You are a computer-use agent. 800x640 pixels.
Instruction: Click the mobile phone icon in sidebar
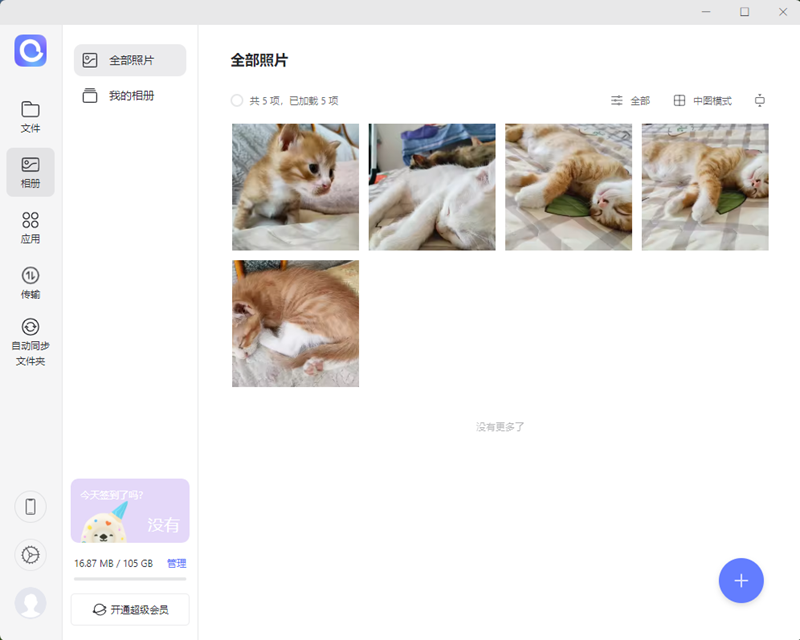click(x=31, y=507)
